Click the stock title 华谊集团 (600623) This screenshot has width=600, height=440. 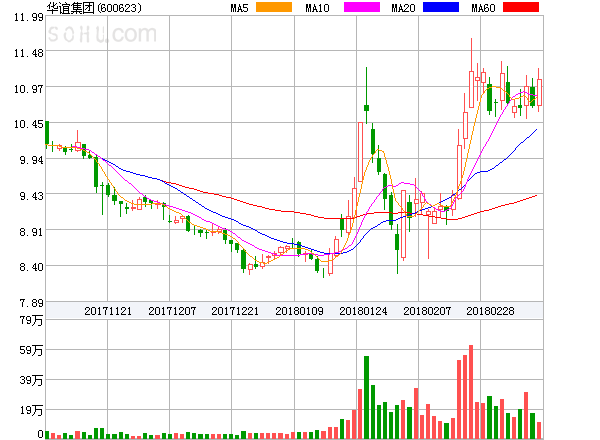(94, 8)
